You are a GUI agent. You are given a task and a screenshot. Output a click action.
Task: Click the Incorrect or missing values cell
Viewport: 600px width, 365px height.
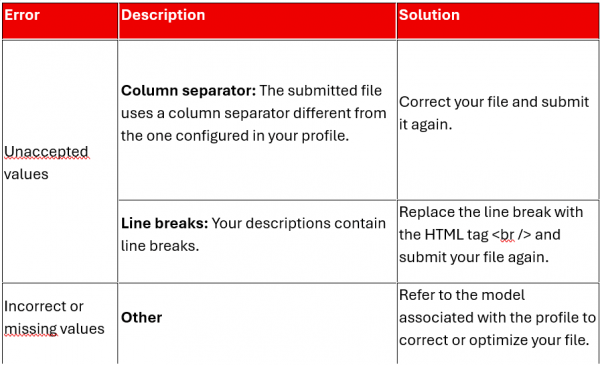(60, 324)
